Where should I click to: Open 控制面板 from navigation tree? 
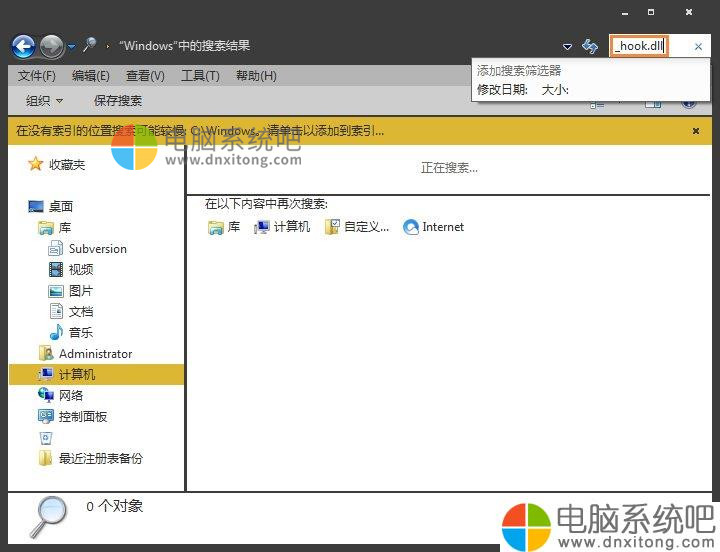73,417
